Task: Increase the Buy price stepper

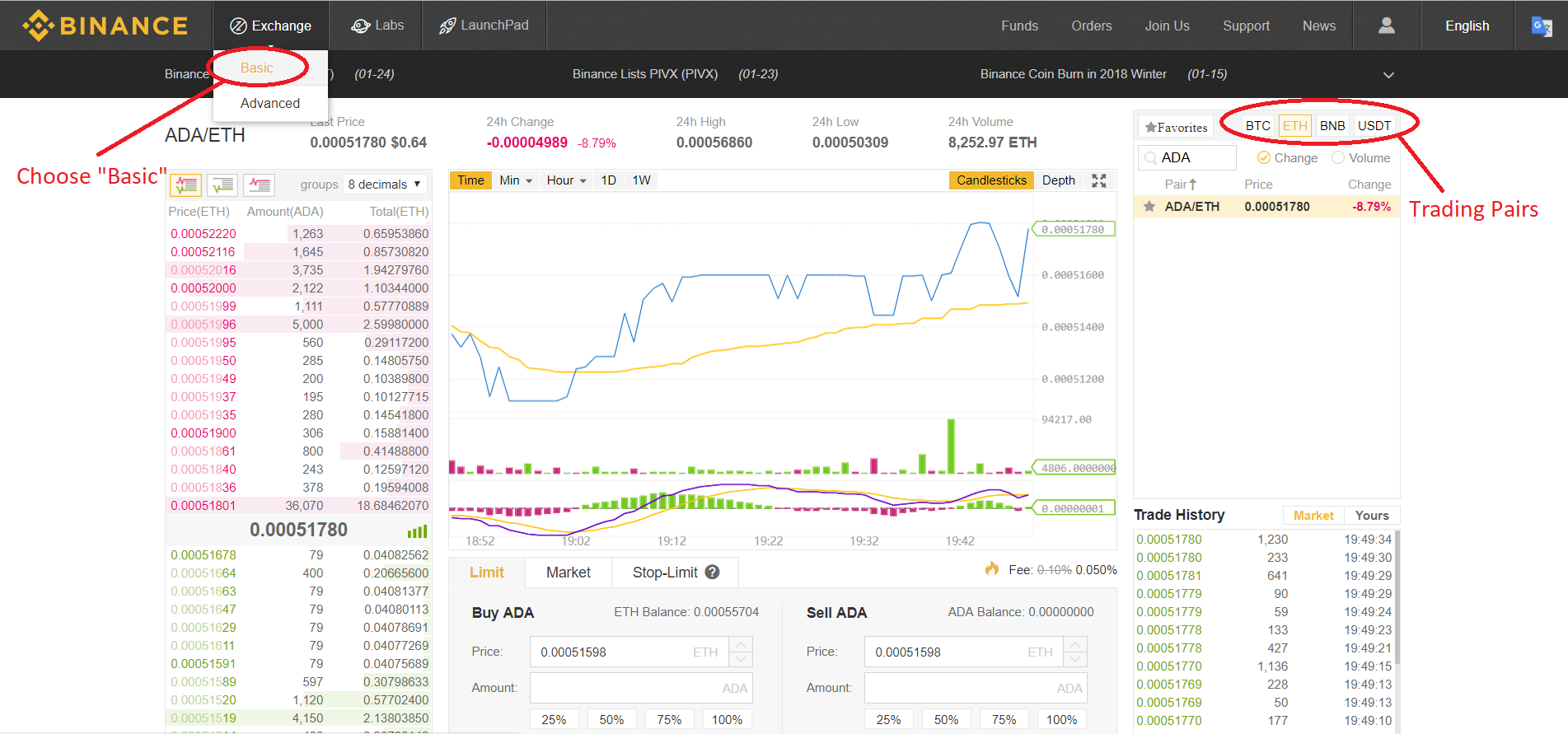Action: 741,644
